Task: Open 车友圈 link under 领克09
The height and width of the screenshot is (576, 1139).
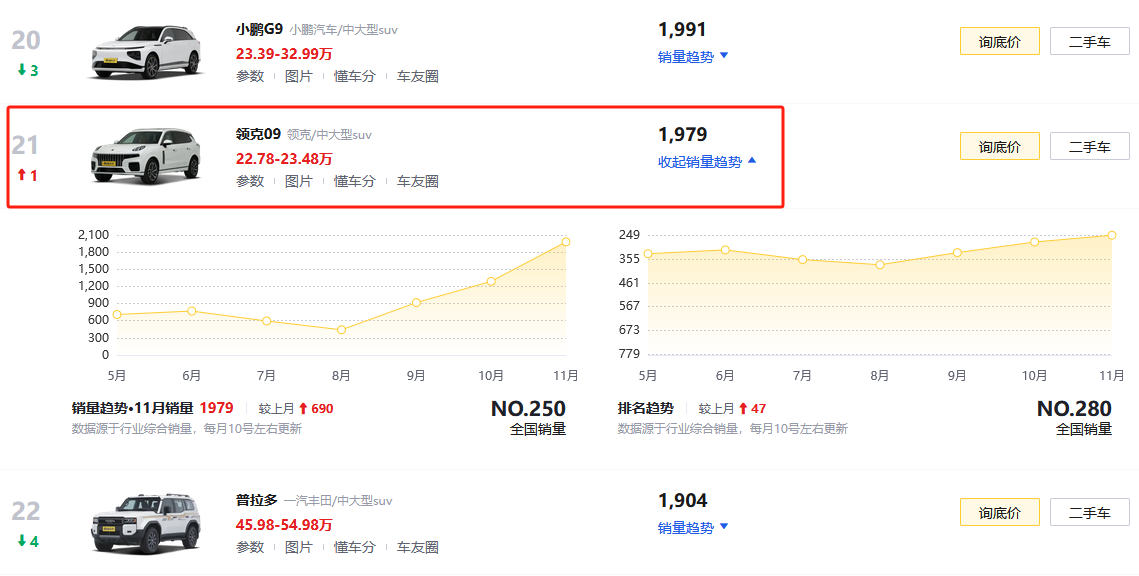Action: (x=418, y=181)
